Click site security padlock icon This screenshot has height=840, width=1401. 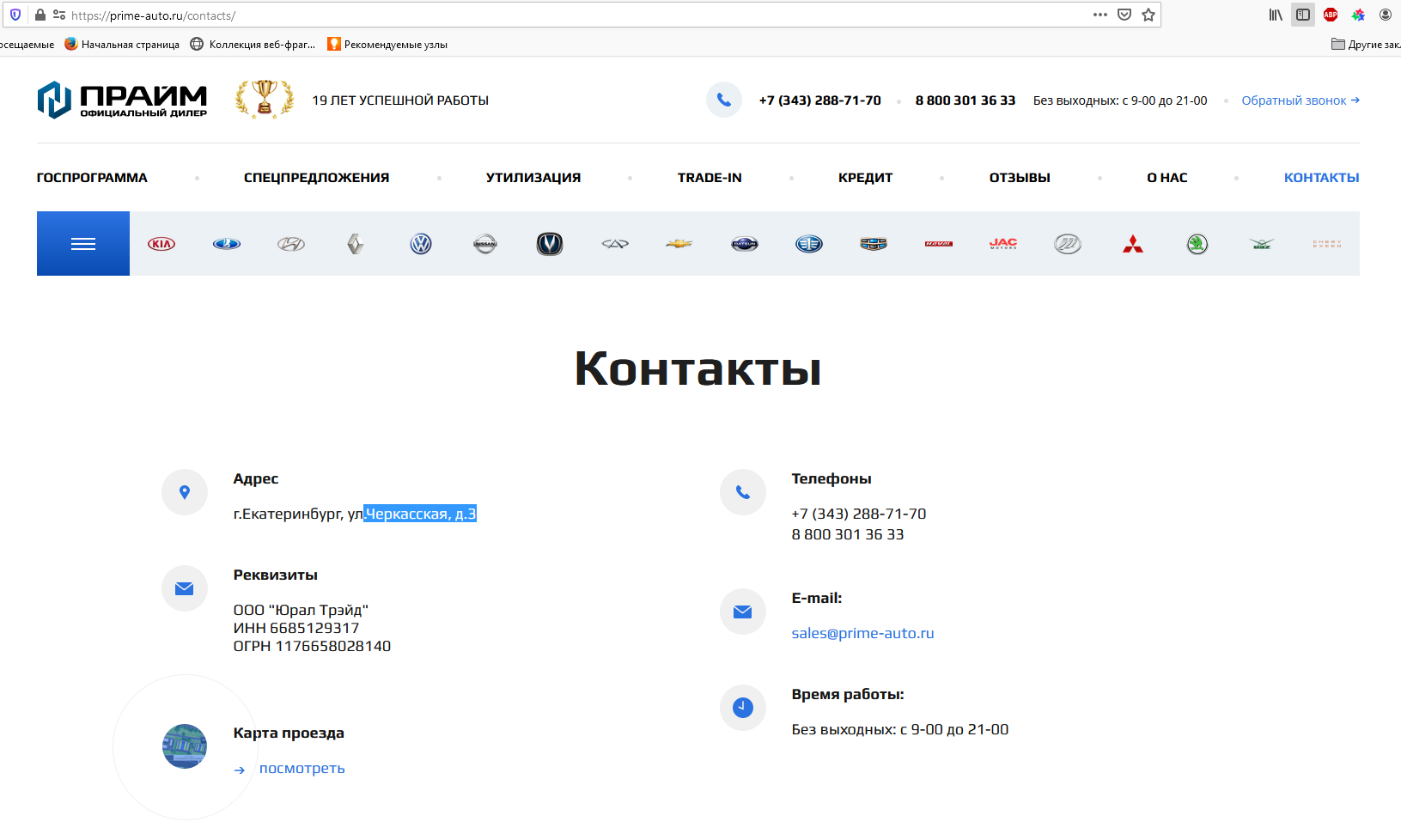click(x=40, y=15)
